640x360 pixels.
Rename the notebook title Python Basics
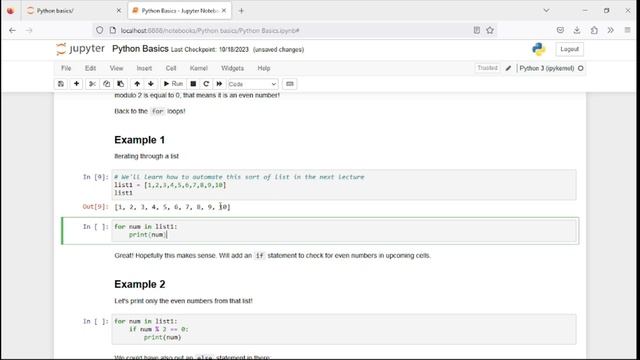[140, 49]
